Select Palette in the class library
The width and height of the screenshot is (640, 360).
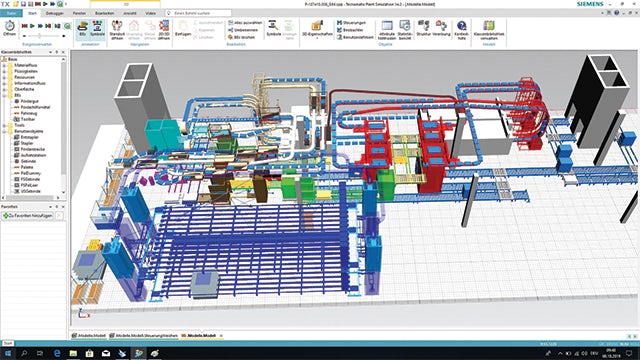pyautogui.click(x=27, y=167)
